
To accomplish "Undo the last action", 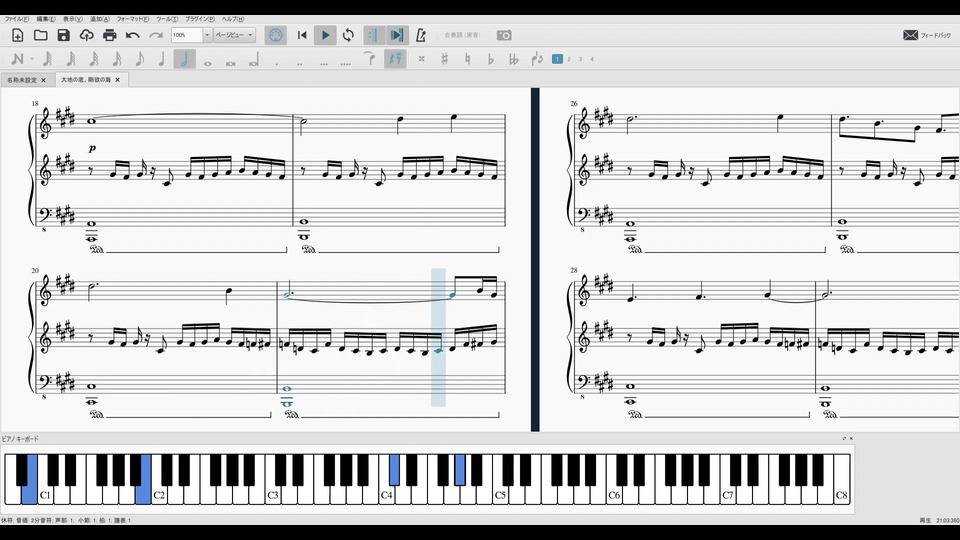I will pyautogui.click(x=132, y=35).
